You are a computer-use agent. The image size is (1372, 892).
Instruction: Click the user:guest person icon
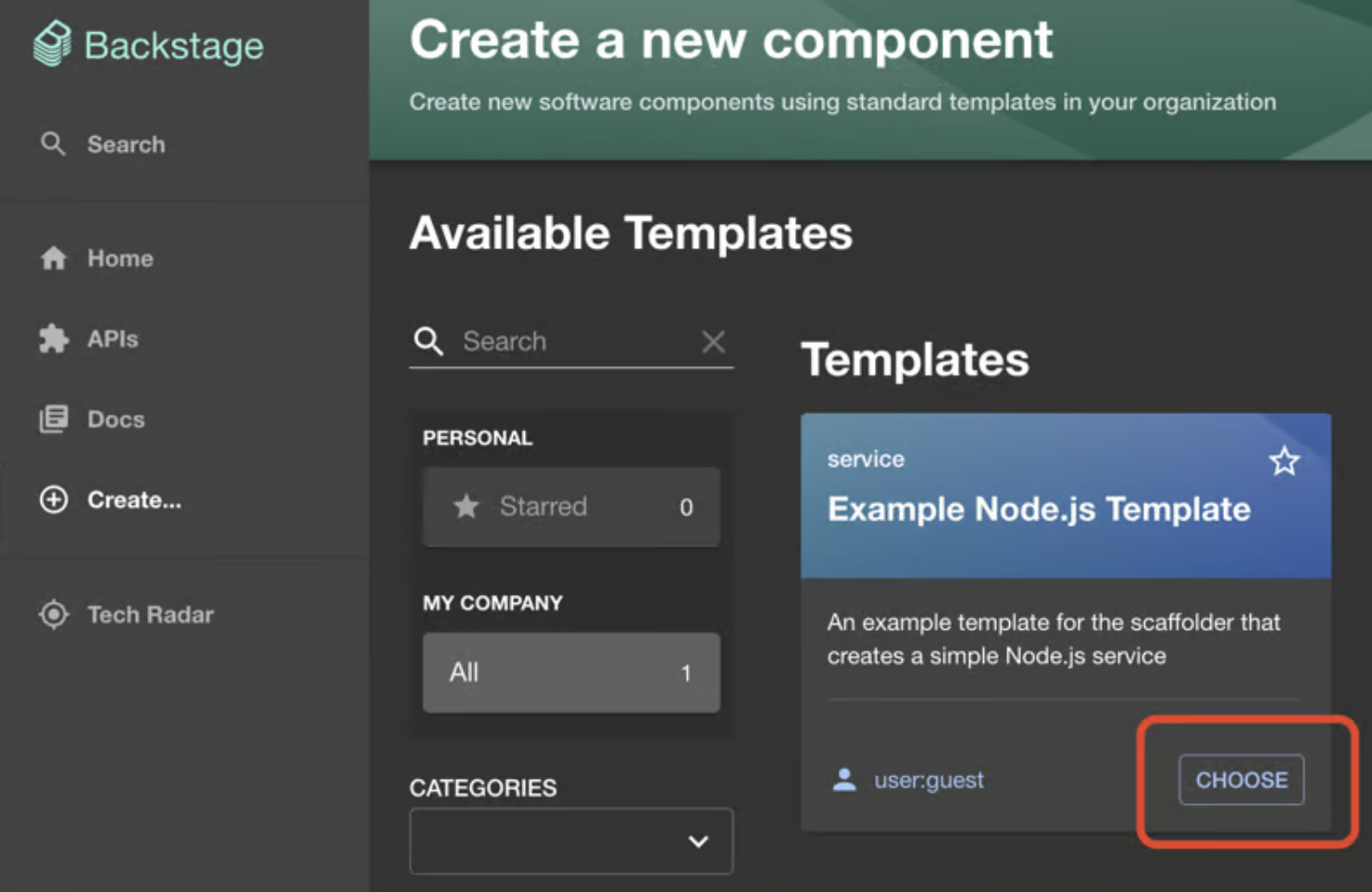pyautogui.click(x=844, y=780)
